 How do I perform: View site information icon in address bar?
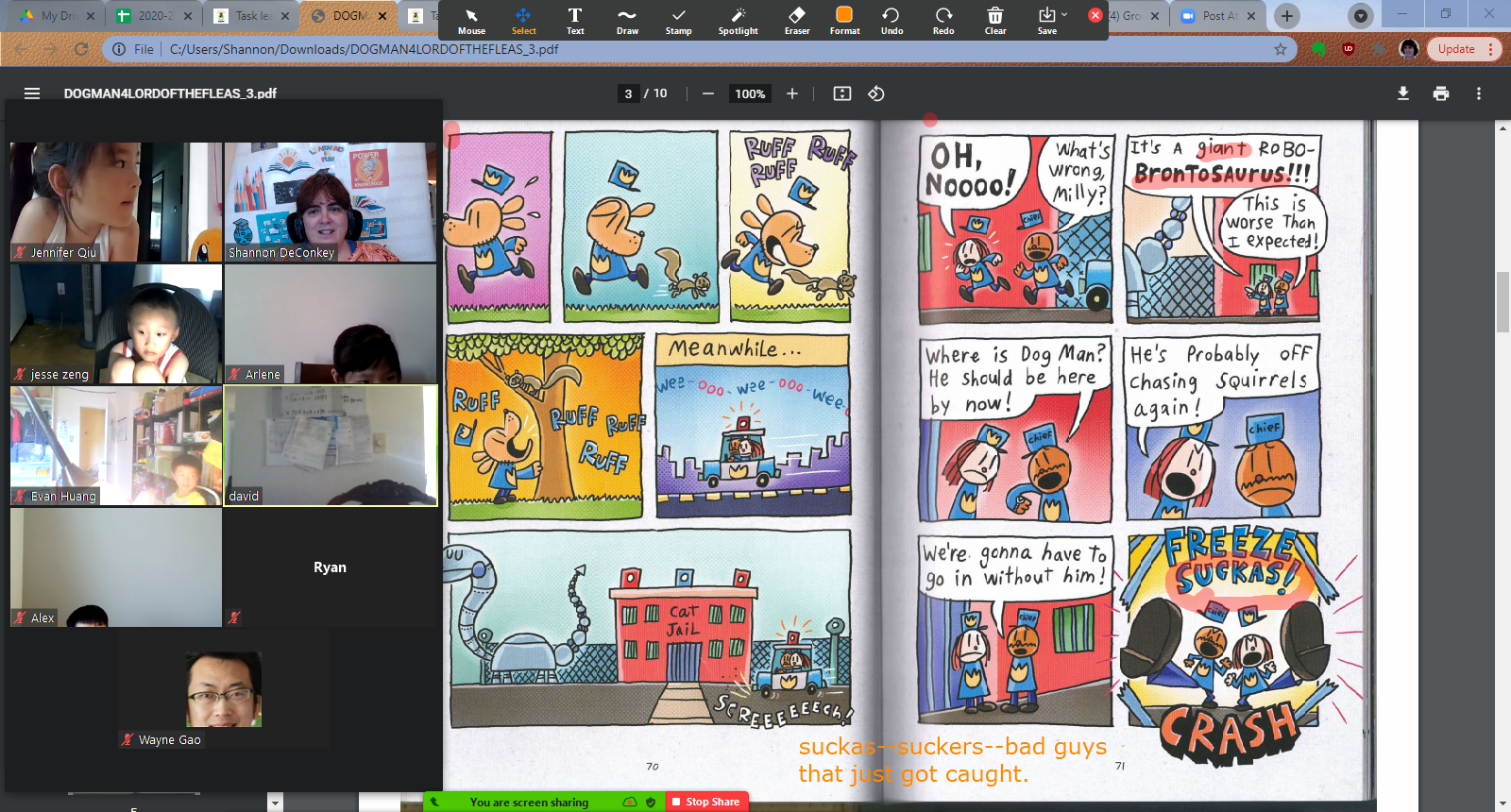[x=119, y=49]
